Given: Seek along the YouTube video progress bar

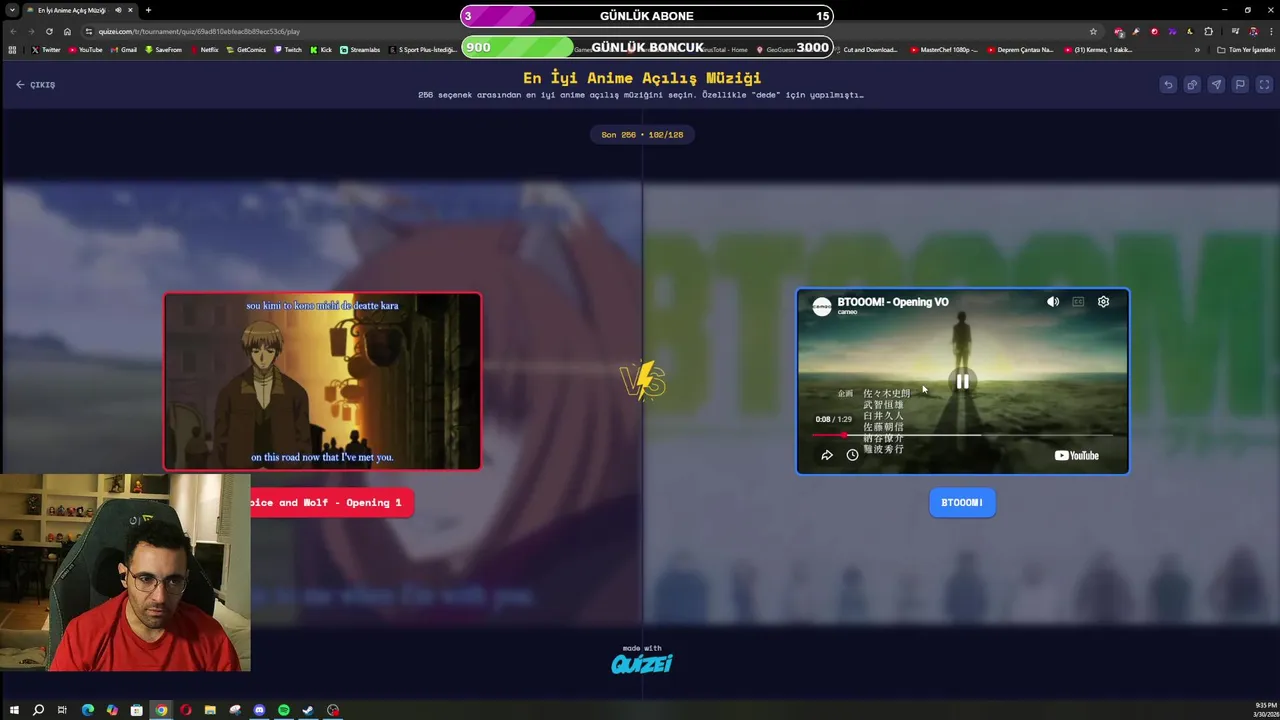Looking at the screenshot, I should click(962, 435).
